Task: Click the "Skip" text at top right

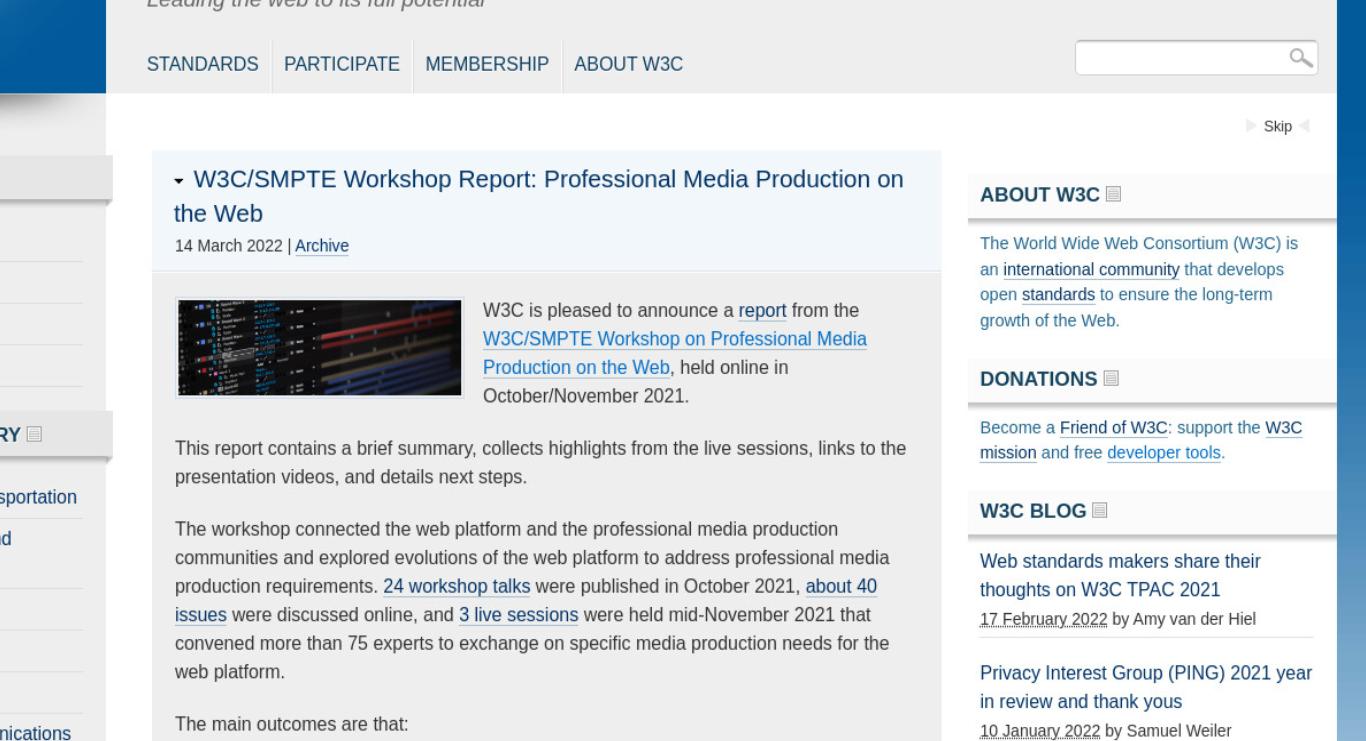Action: 1278,126
